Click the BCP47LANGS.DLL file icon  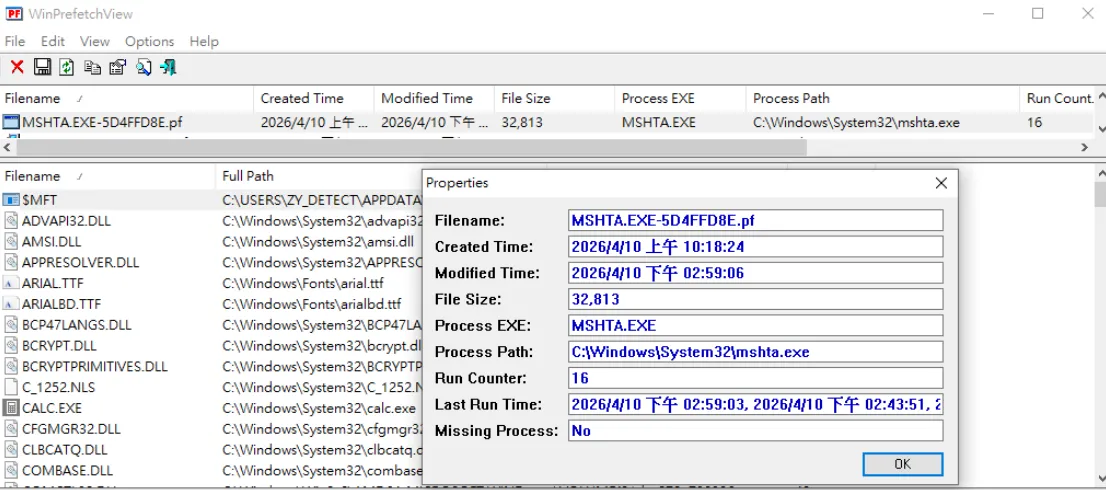click(x=11, y=324)
